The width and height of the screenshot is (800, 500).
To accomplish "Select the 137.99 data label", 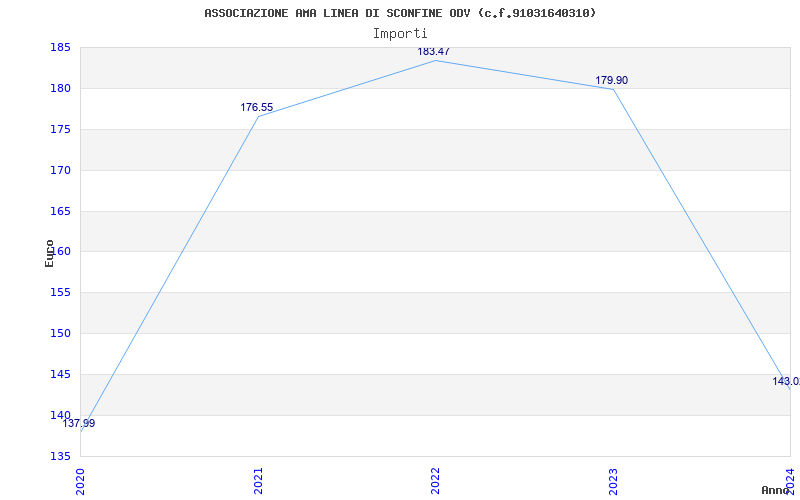I will pos(79,423).
